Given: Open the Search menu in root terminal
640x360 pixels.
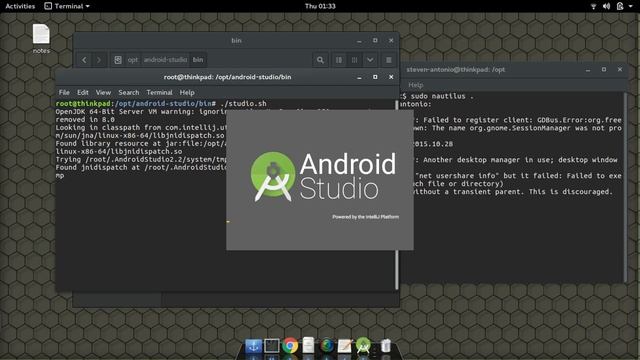Looking at the screenshot, I should point(129,93).
